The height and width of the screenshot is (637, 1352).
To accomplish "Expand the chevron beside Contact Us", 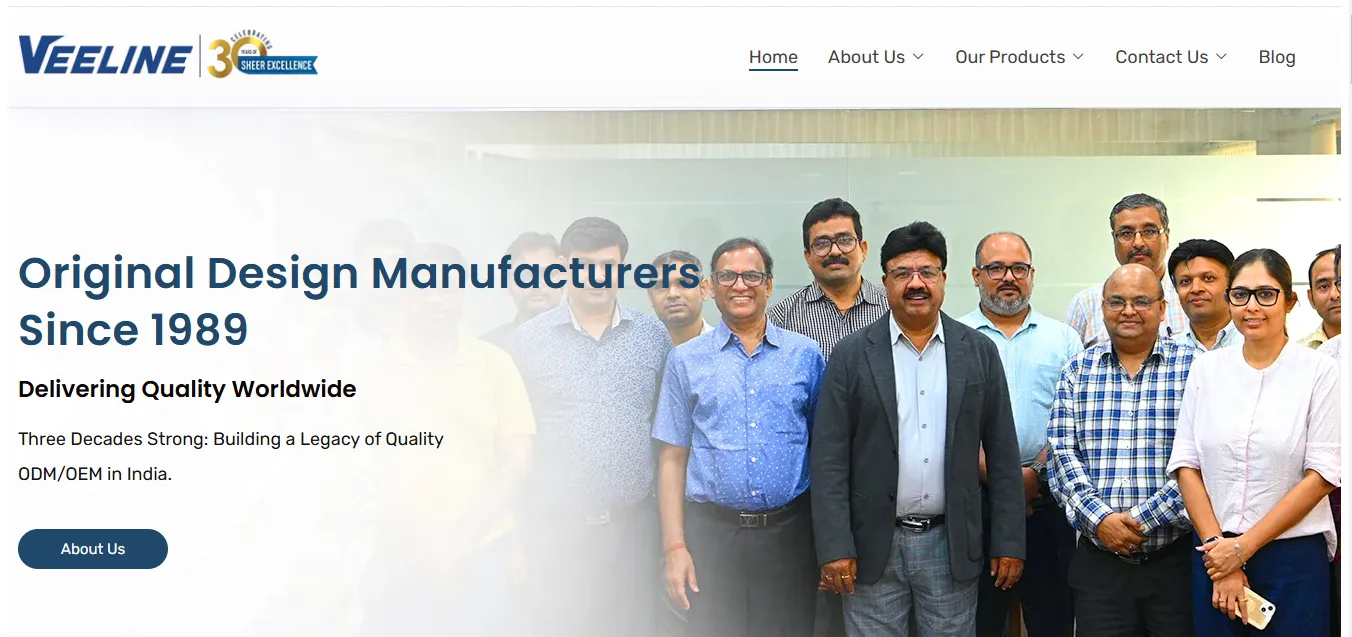I will click(x=1221, y=57).
